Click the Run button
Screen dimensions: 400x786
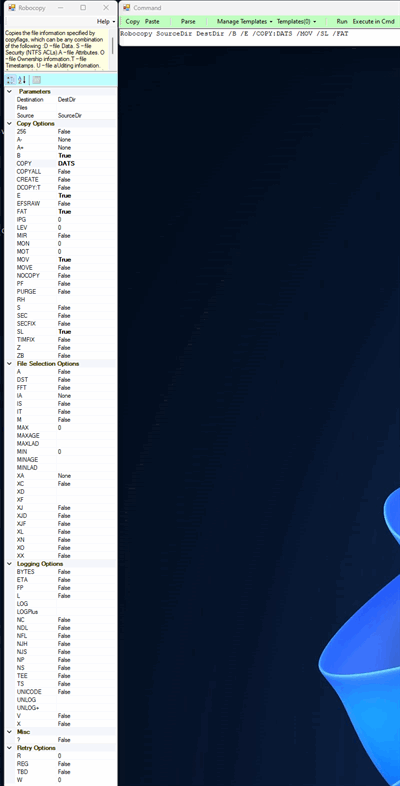pos(342,22)
